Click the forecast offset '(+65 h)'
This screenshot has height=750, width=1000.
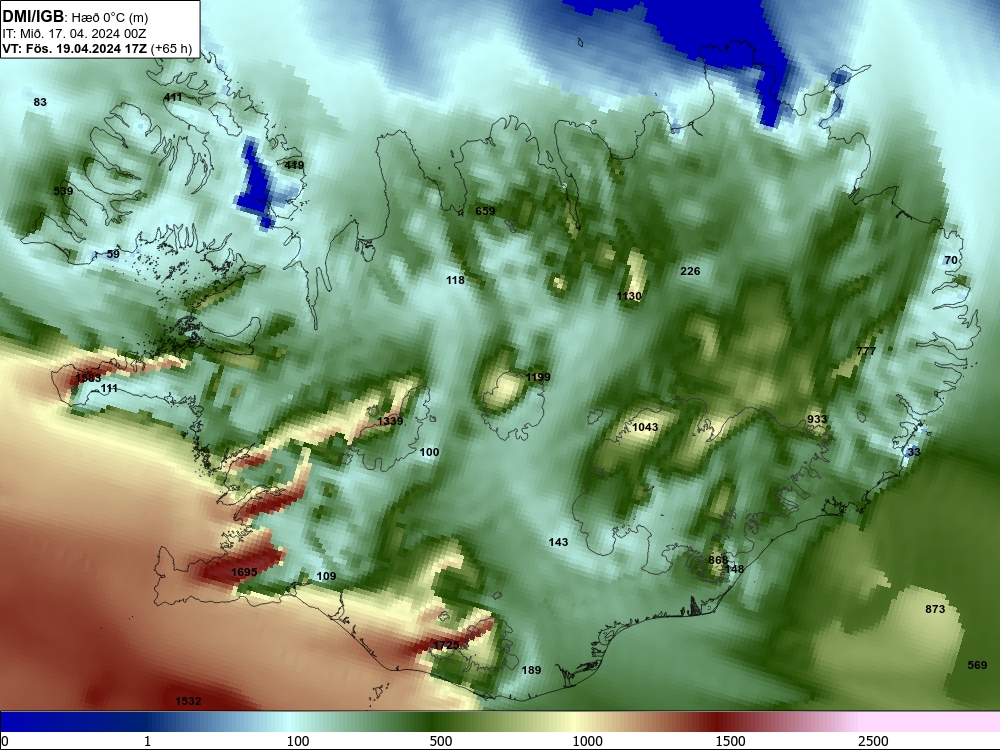(171, 49)
